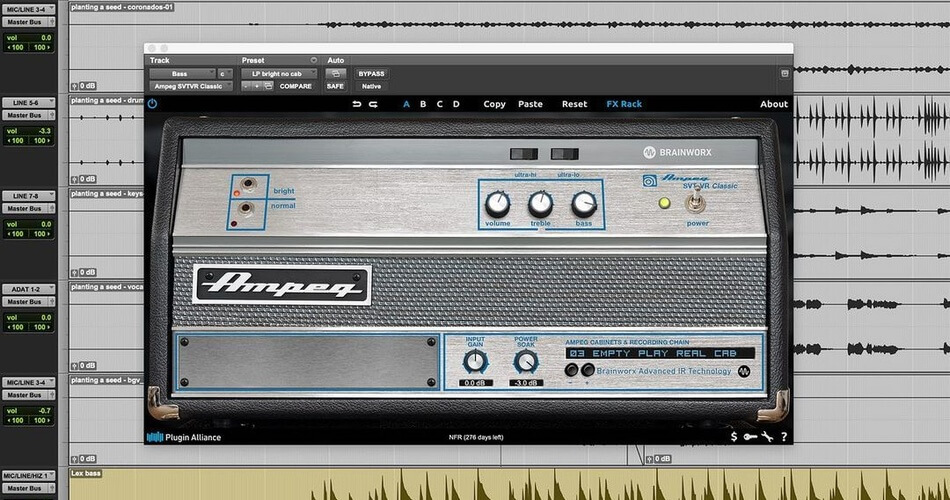The width and height of the screenshot is (950, 500).
Task: Click the Power Soak -3.0 dB value field
Action: click(x=525, y=383)
